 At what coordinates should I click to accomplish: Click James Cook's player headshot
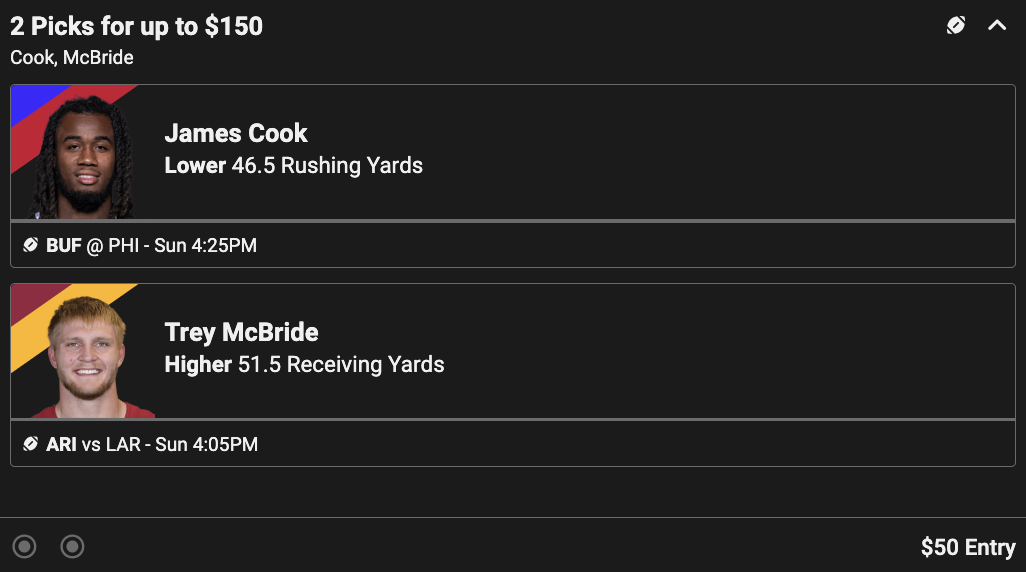(x=84, y=160)
